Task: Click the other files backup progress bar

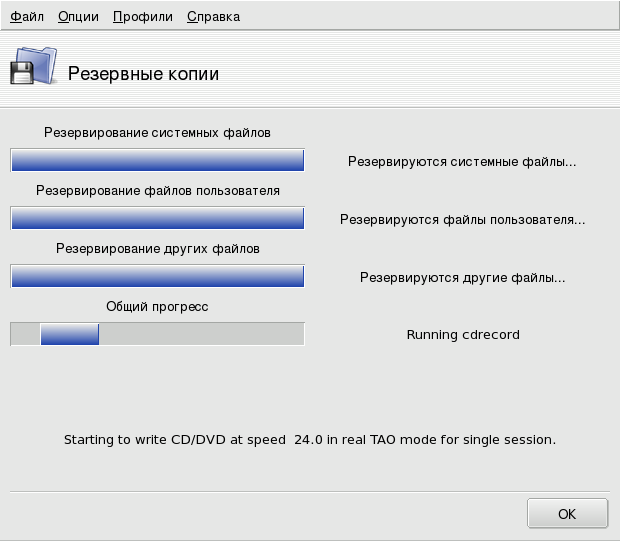Action: [x=157, y=277]
